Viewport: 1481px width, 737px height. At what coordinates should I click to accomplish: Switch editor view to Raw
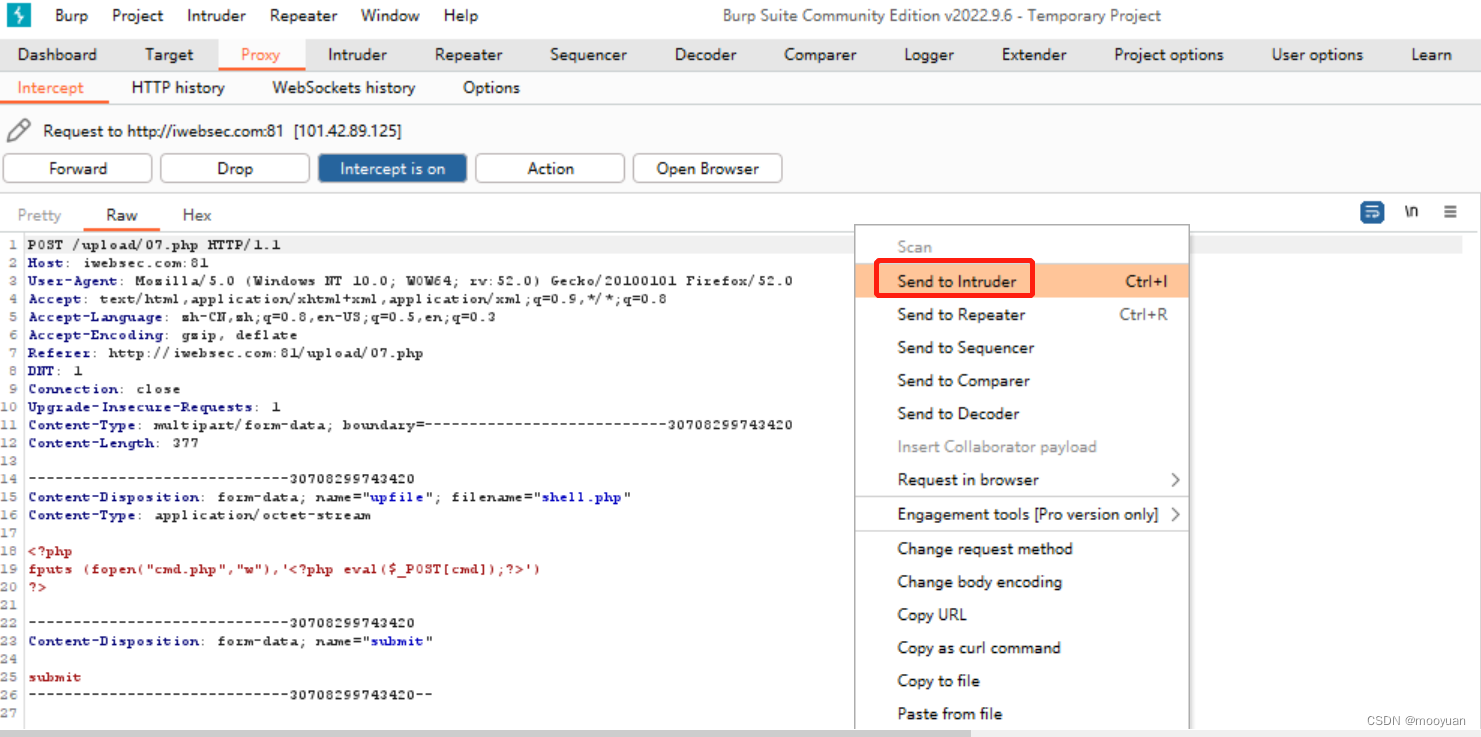coord(122,215)
